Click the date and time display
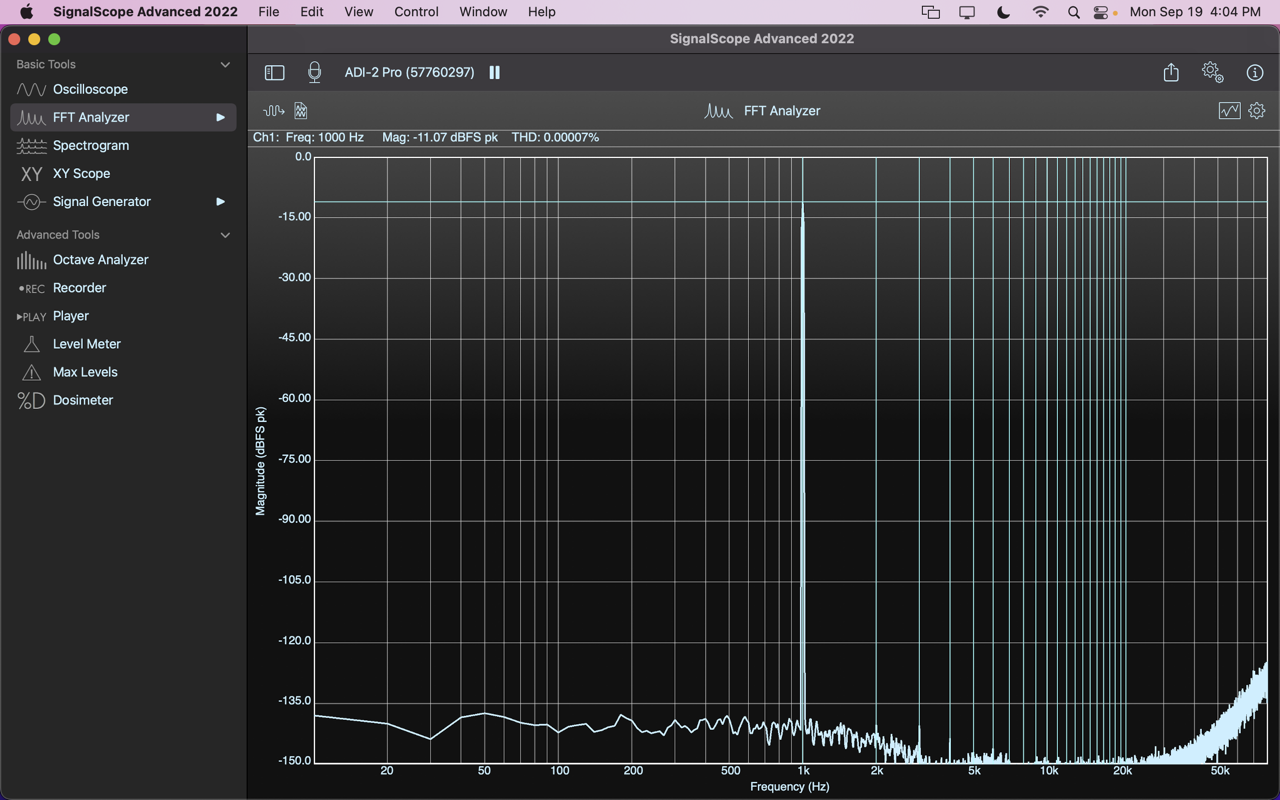This screenshot has width=1280, height=800. [x=1195, y=12]
